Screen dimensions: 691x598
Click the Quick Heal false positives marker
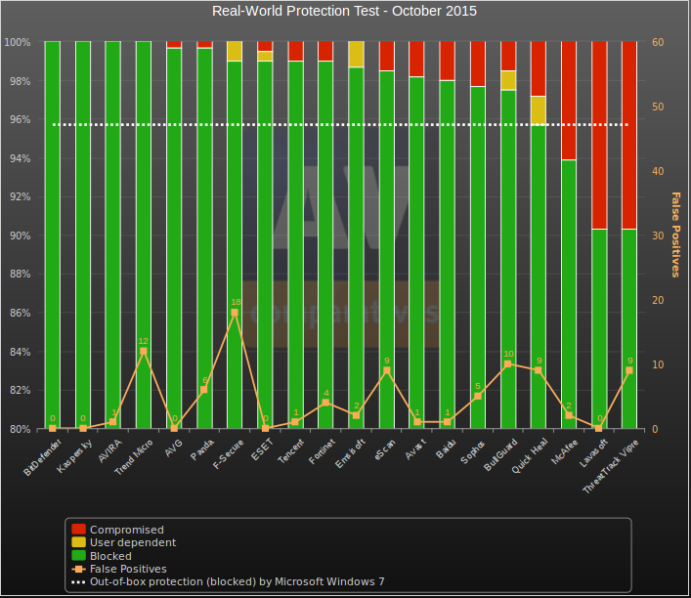538,371
